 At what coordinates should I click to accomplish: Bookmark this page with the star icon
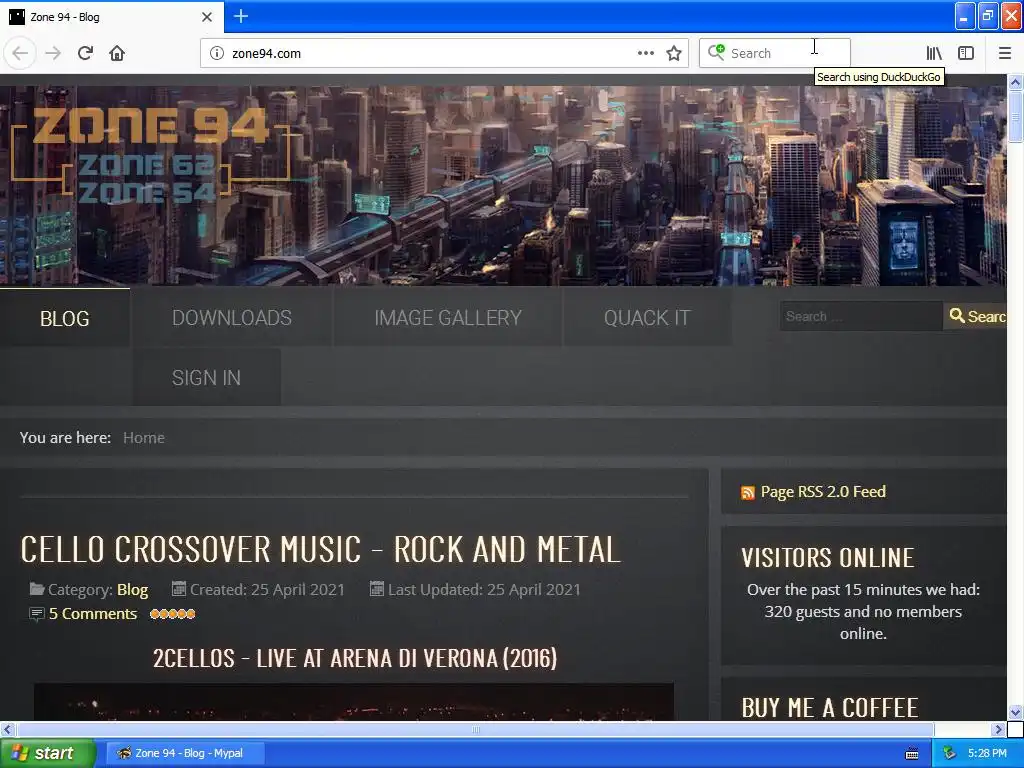click(674, 54)
